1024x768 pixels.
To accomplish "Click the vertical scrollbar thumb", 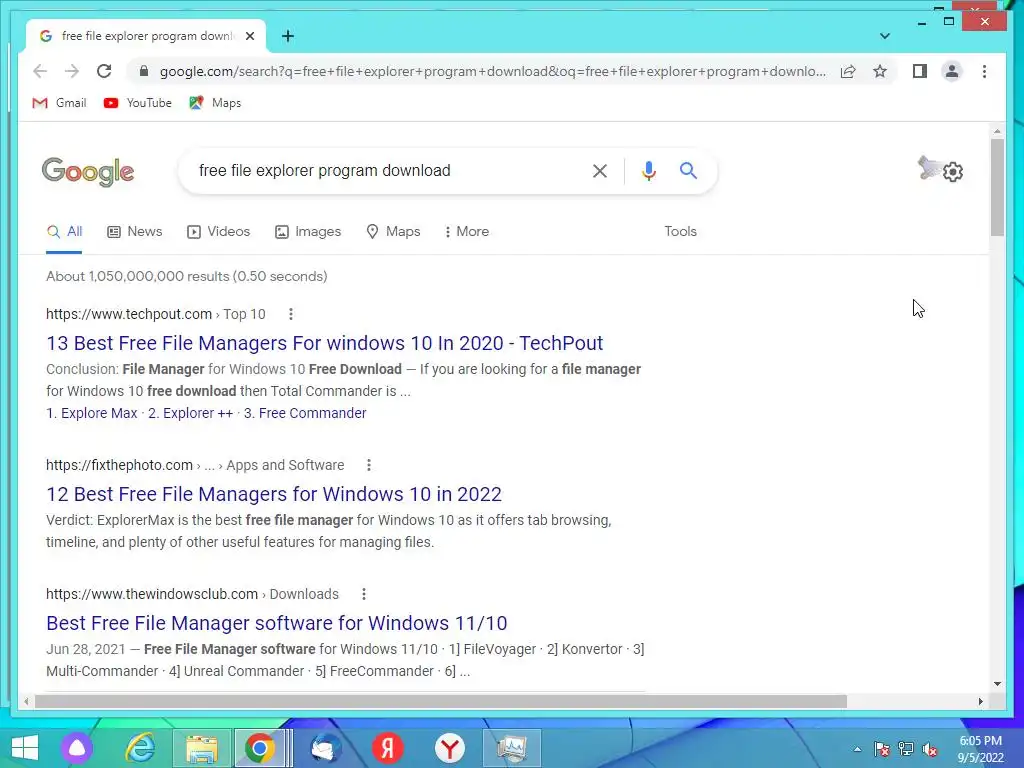I will click(997, 187).
